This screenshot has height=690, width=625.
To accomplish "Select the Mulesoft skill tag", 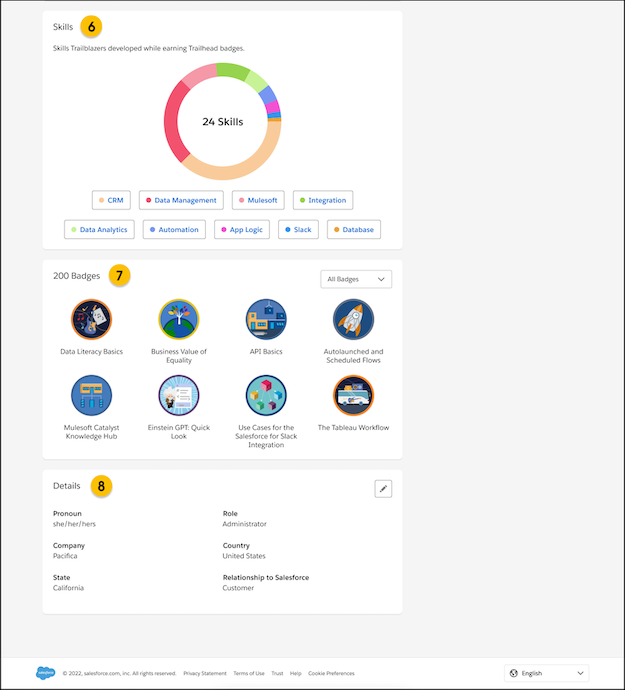I will pos(258,200).
